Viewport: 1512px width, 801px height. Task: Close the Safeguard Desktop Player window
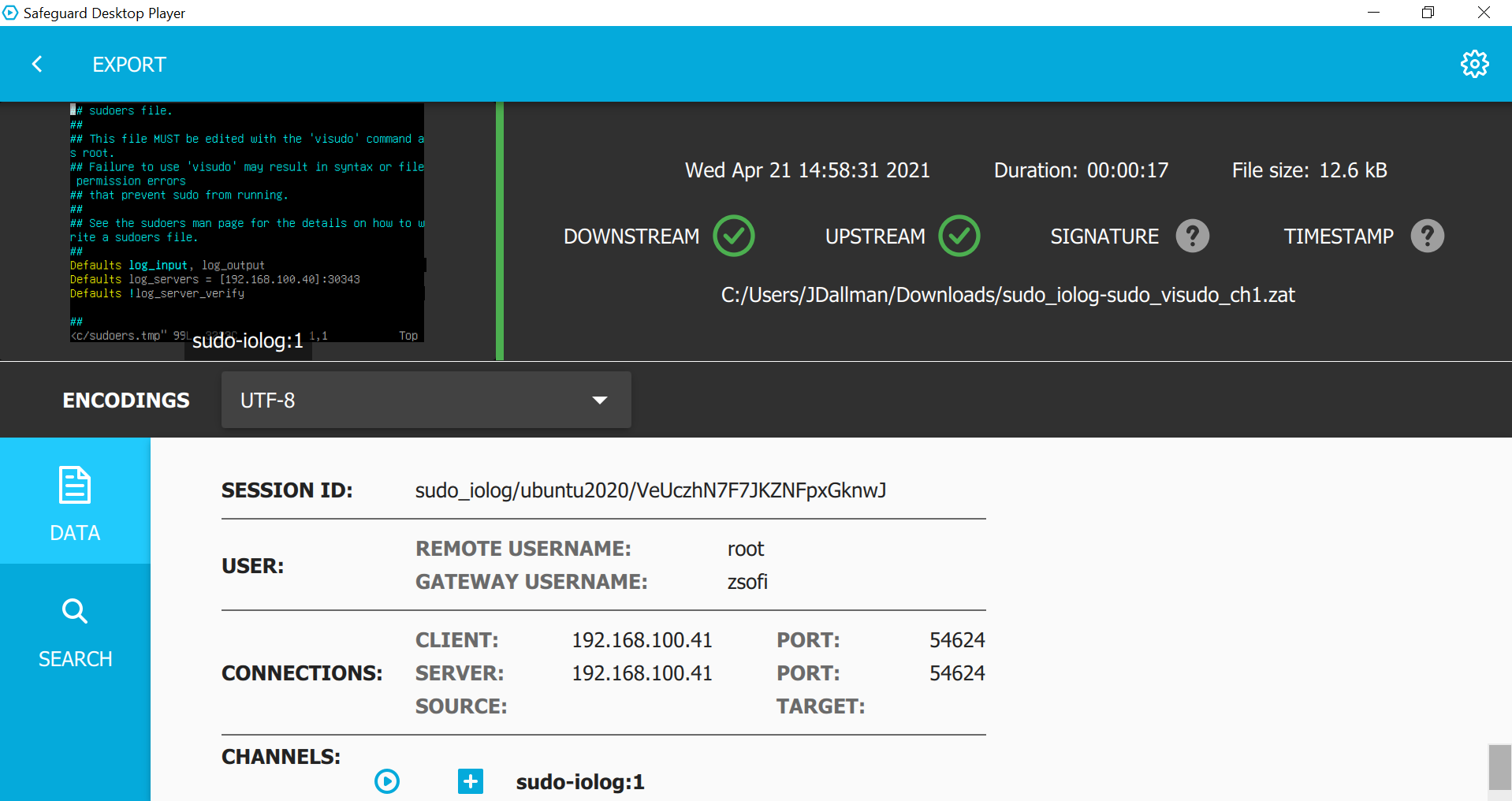pyautogui.click(x=1484, y=13)
